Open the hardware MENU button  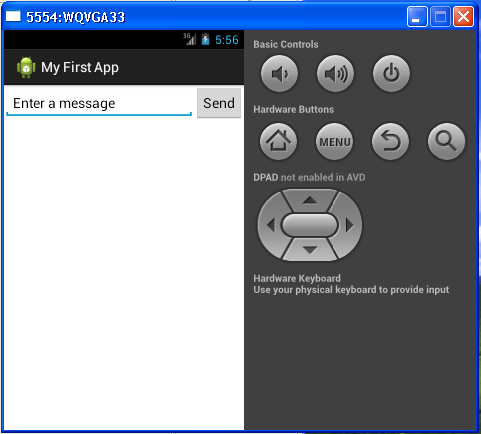334,142
